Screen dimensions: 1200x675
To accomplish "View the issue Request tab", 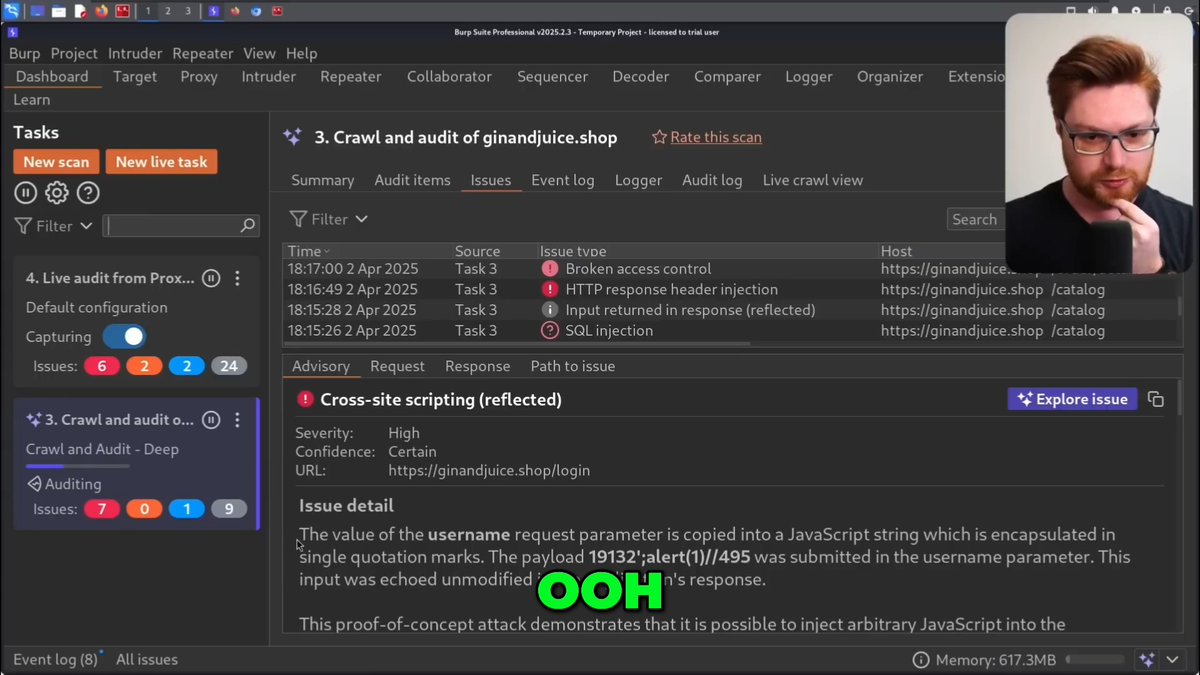I will coord(397,366).
